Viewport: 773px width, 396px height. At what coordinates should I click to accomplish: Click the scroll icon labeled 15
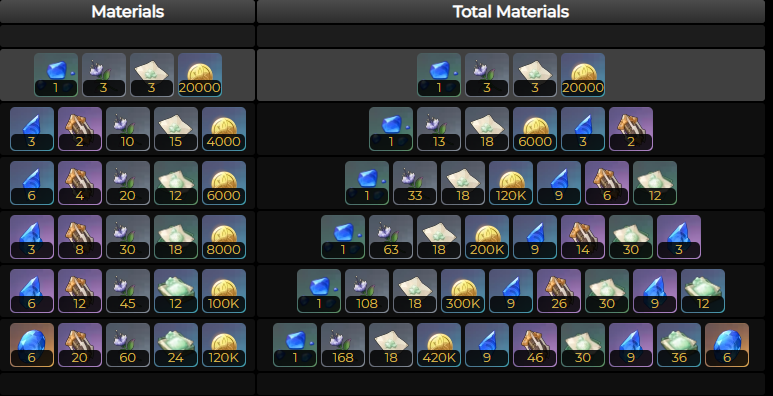tap(176, 129)
